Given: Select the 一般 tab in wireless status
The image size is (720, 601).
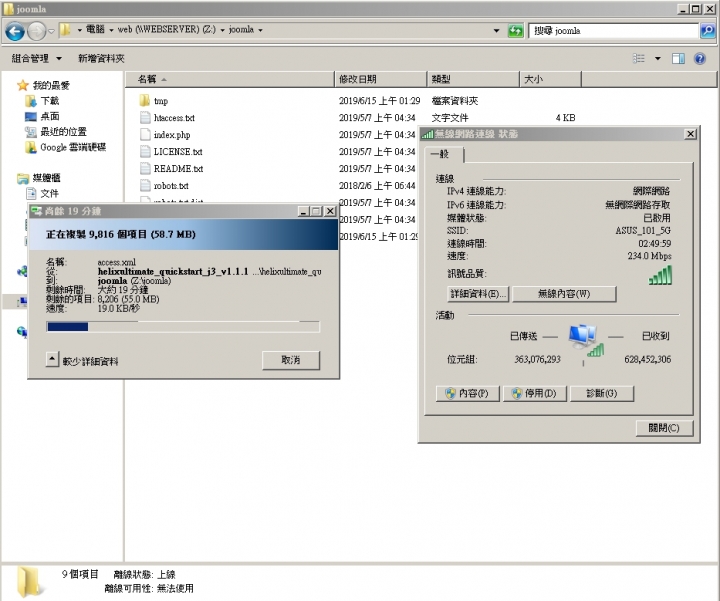Looking at the screenshot, I should (444, 154).
